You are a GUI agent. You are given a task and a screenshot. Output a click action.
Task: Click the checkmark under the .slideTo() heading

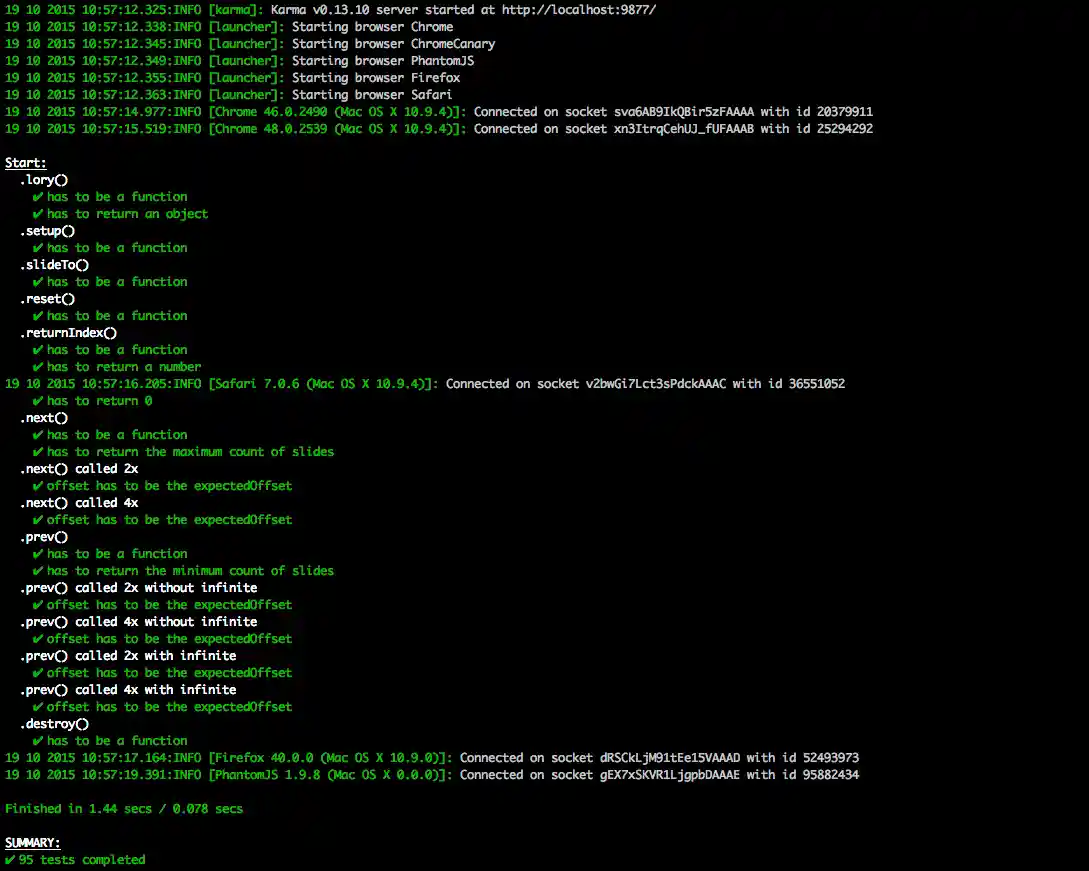click(x=38, y=282)
